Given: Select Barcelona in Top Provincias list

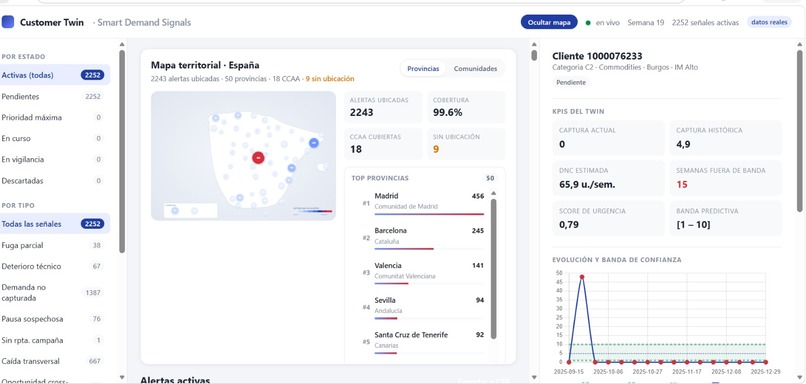Looking at the screenshot, I should click(x=423, y=239).
